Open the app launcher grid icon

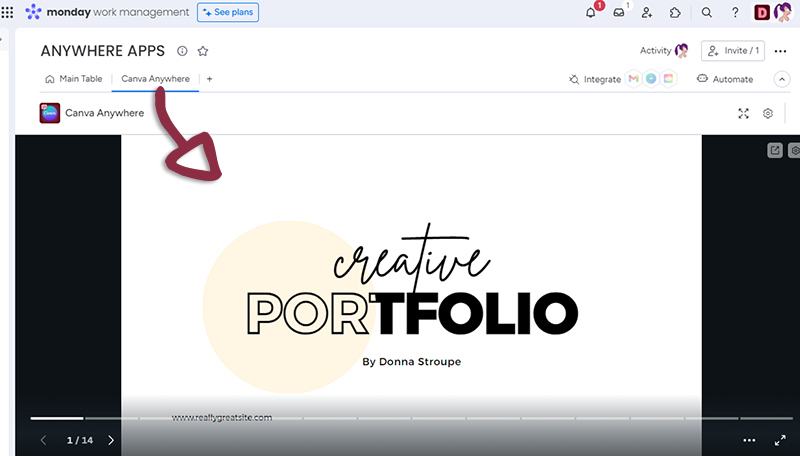click(x=8, y=13)
